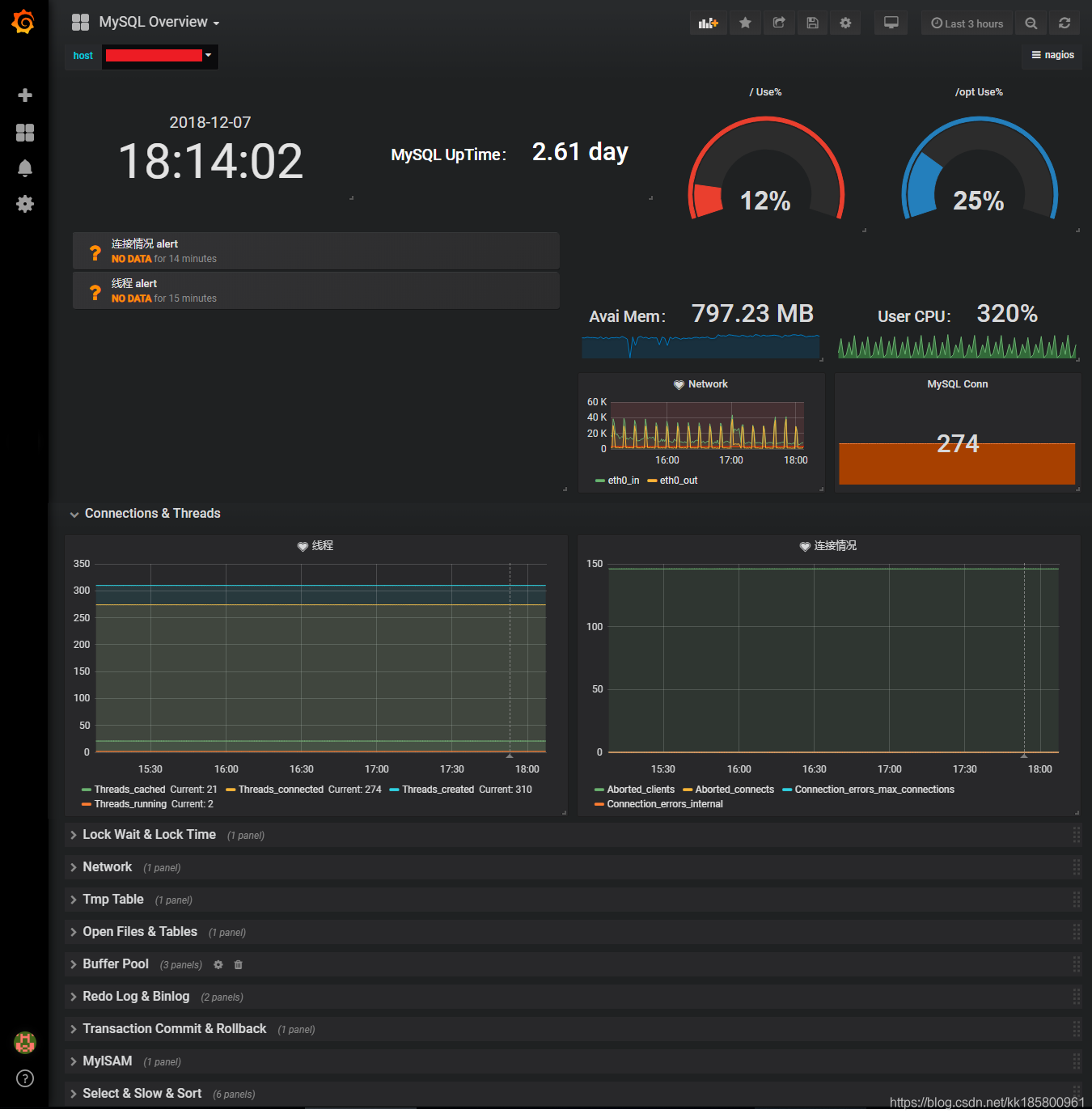
Task: Grab the Lock Wait row drag handle
Action: 1077,835
